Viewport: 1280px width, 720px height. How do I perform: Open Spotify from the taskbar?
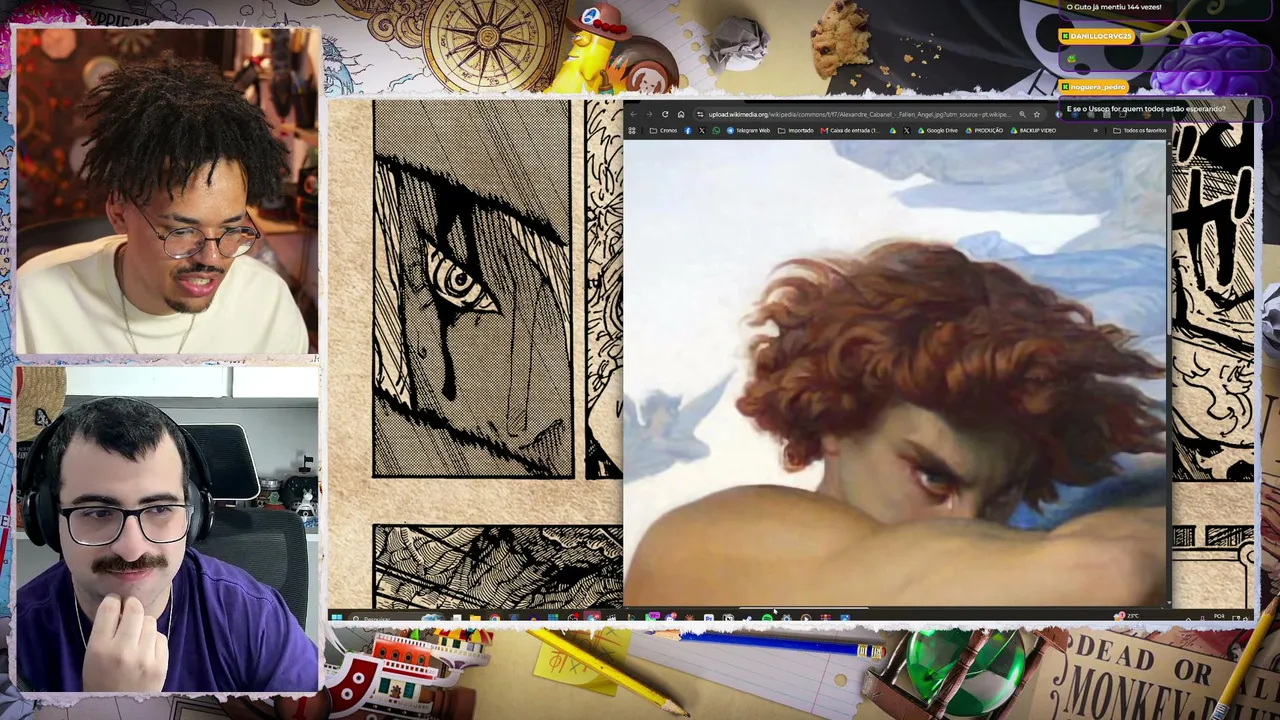(767, 618)
